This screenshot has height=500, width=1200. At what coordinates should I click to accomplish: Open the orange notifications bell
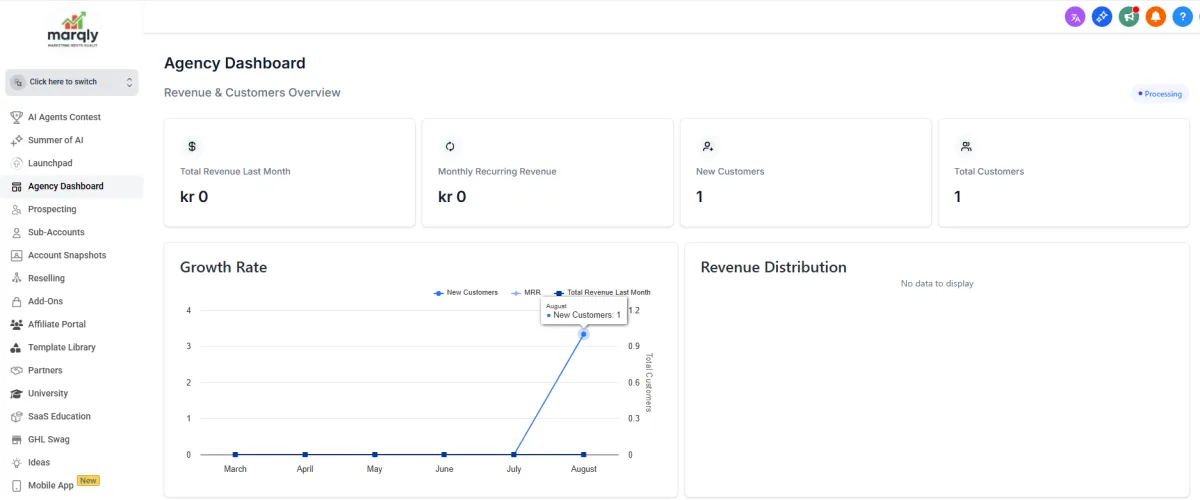(x=1156, y=17)
